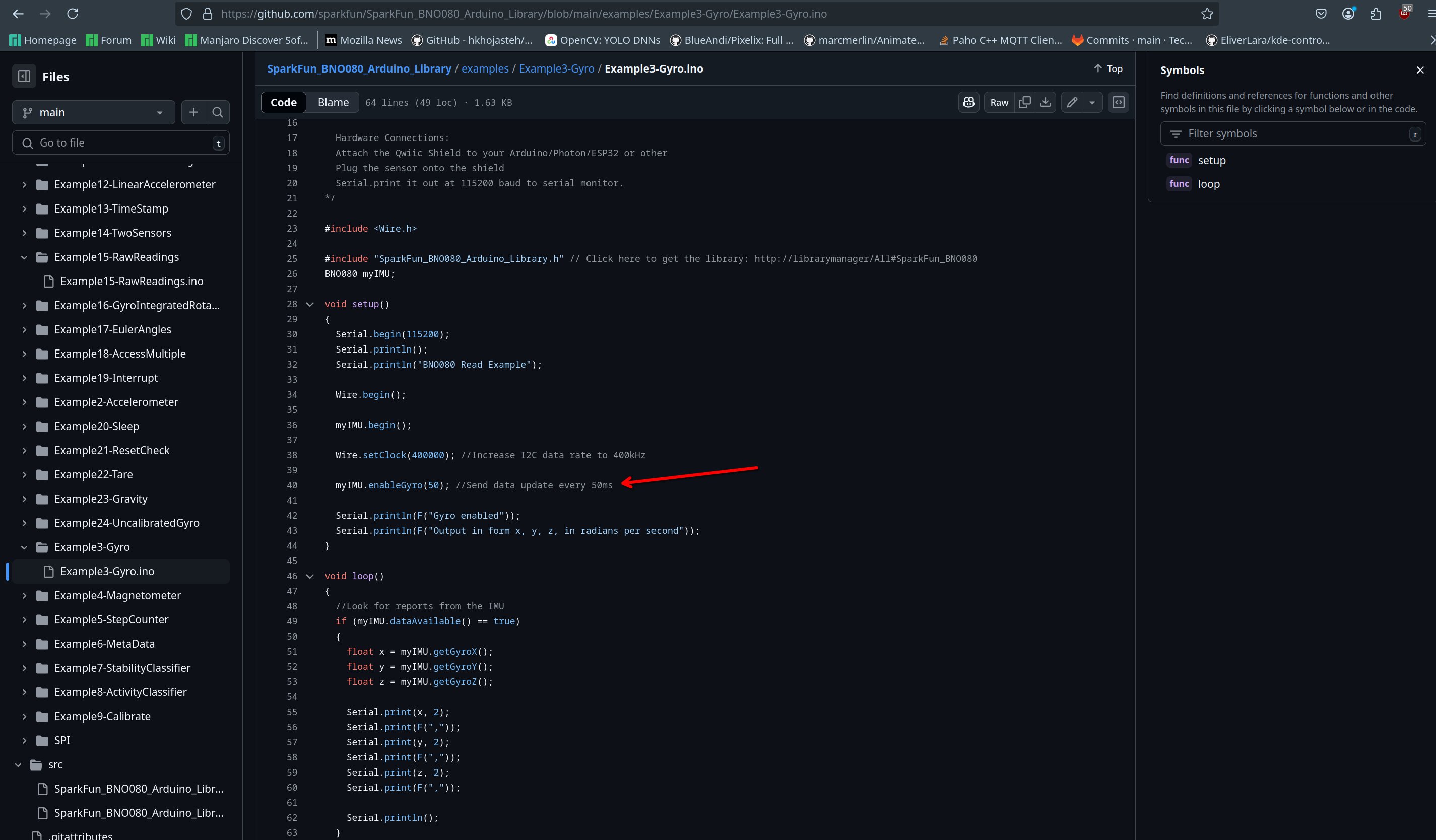Switch to the Blame tab
The image size is (1436, 840).
[x=333, y=103]
